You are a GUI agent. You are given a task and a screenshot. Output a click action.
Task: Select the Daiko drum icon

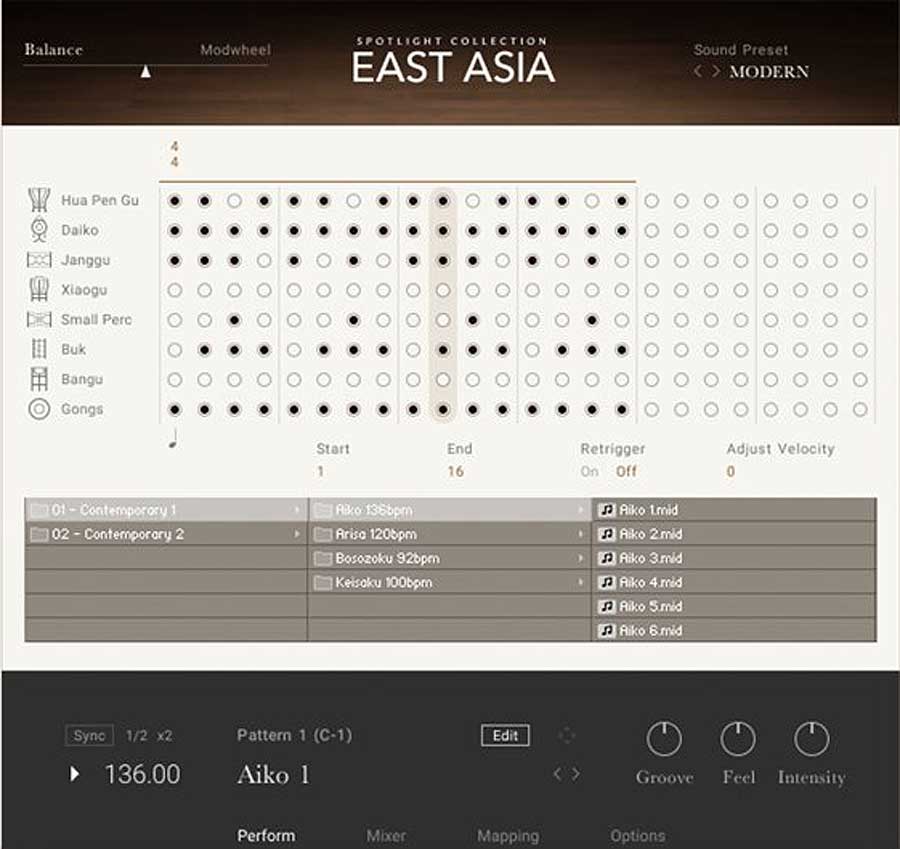tap(39, 230)
